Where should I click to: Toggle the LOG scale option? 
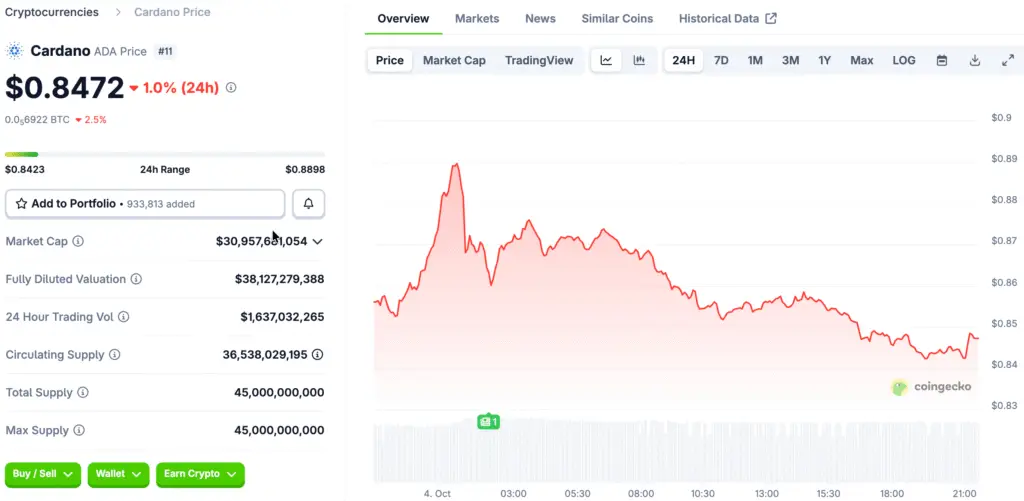[x=903, y=60]
